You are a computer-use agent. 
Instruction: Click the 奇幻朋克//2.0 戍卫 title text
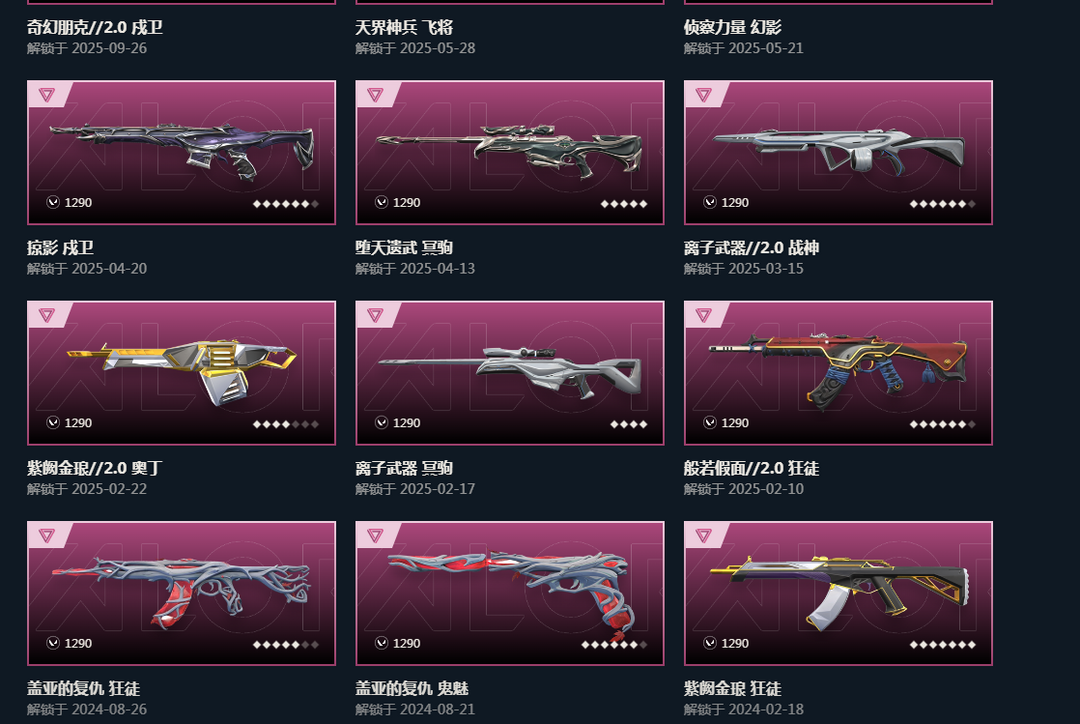(95, 28)
